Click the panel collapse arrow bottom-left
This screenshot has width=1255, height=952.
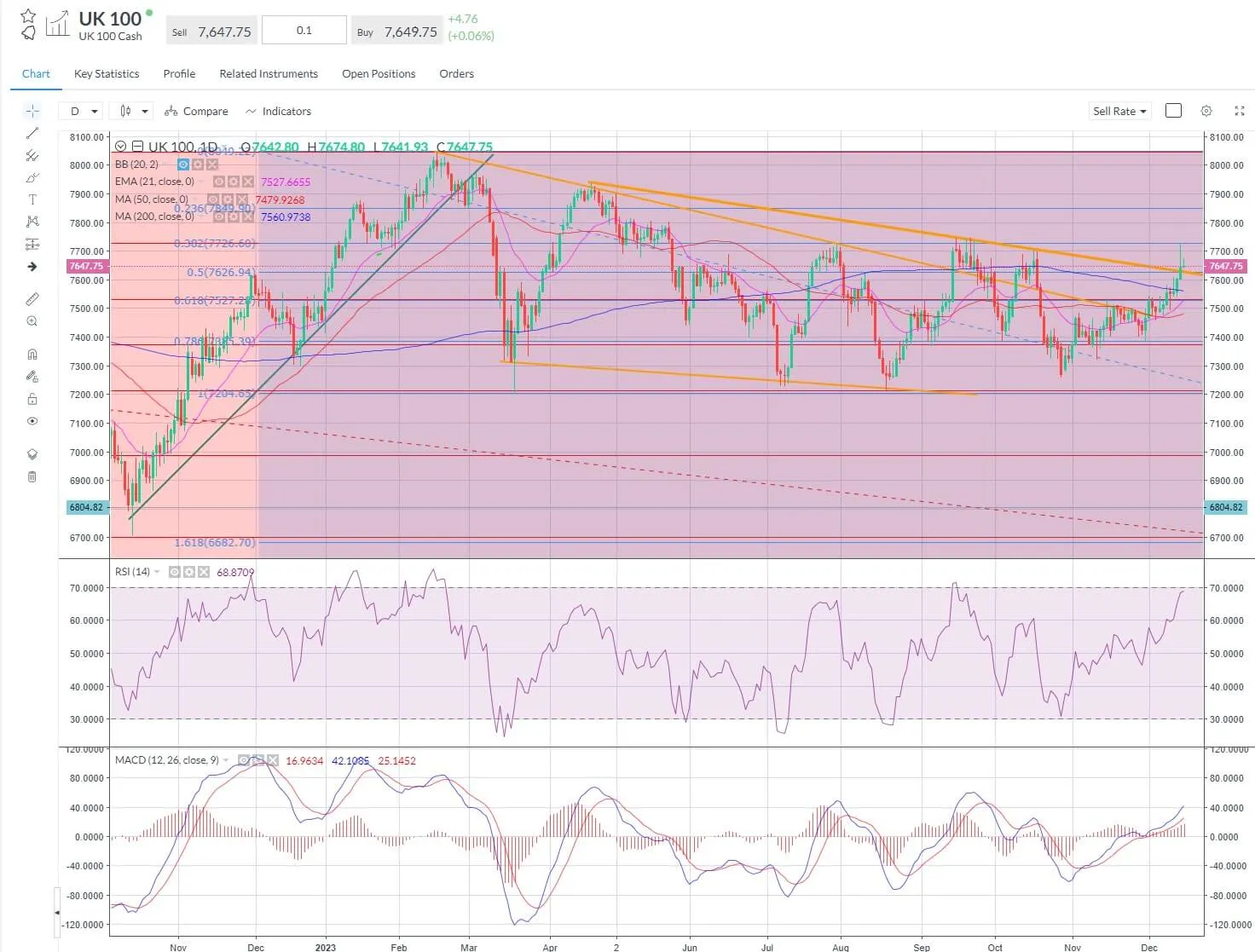pos(57,912)
